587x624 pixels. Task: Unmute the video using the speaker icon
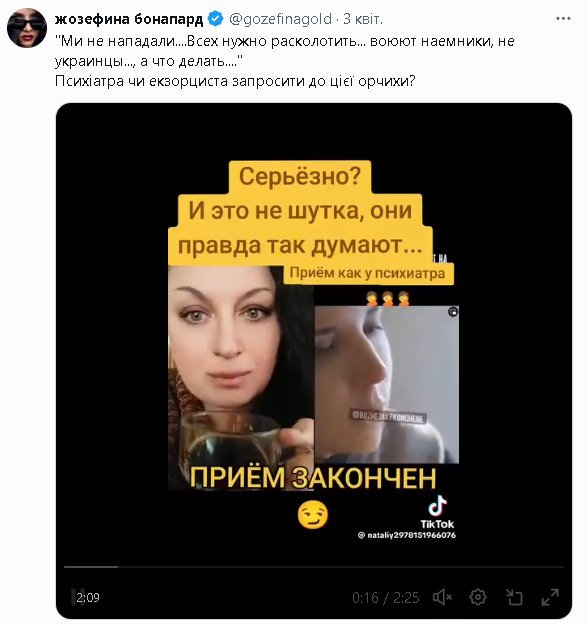(442, 597)
